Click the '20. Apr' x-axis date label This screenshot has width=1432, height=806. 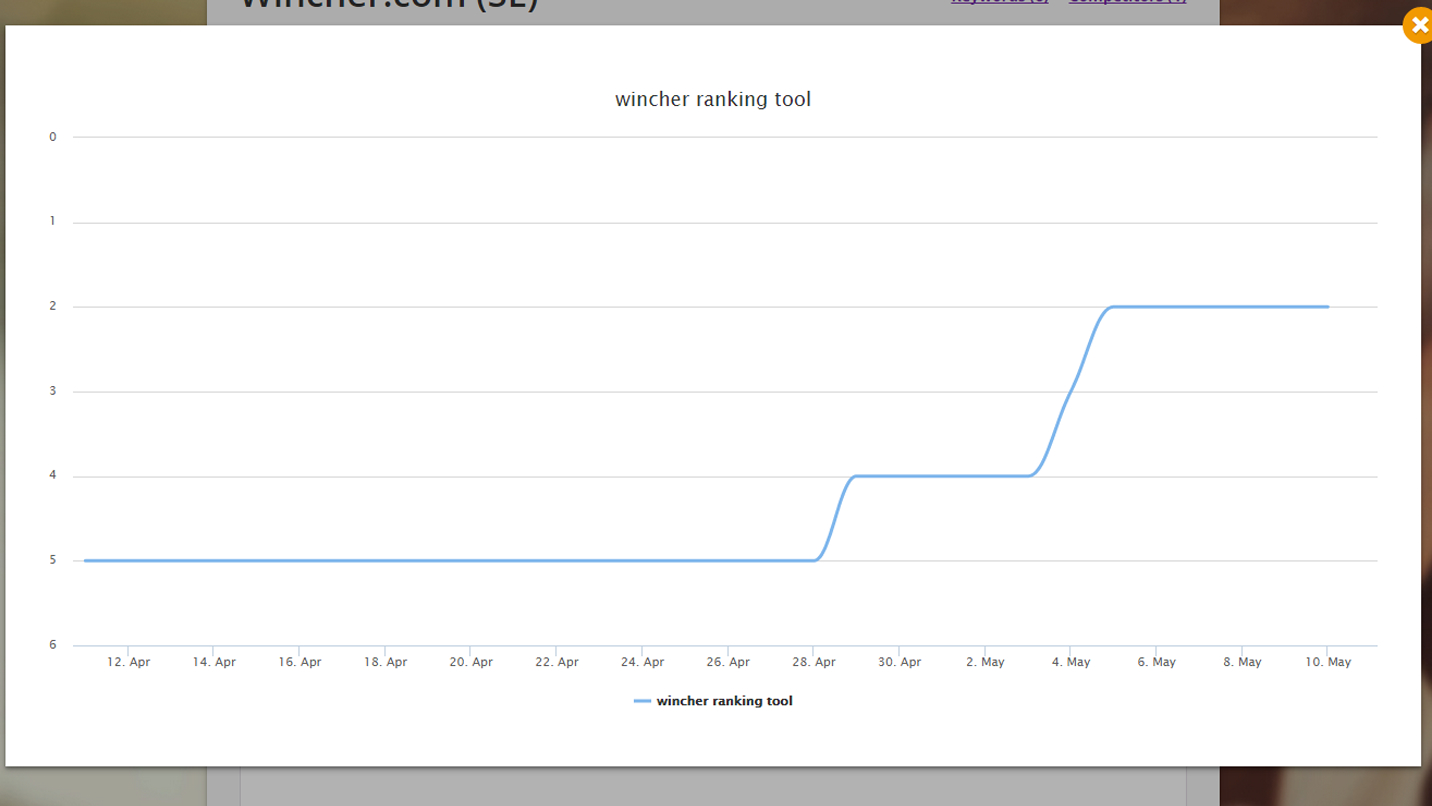click(x=471, y=662)
